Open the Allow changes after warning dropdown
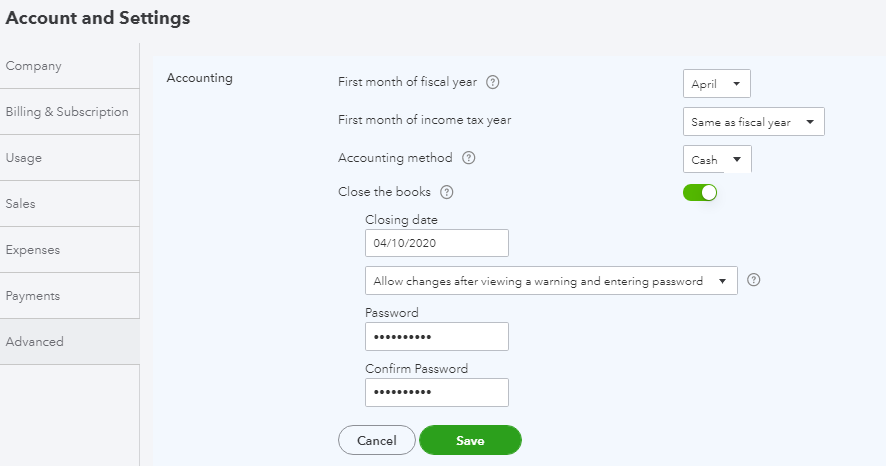886x466 pixels. (551, 281)
